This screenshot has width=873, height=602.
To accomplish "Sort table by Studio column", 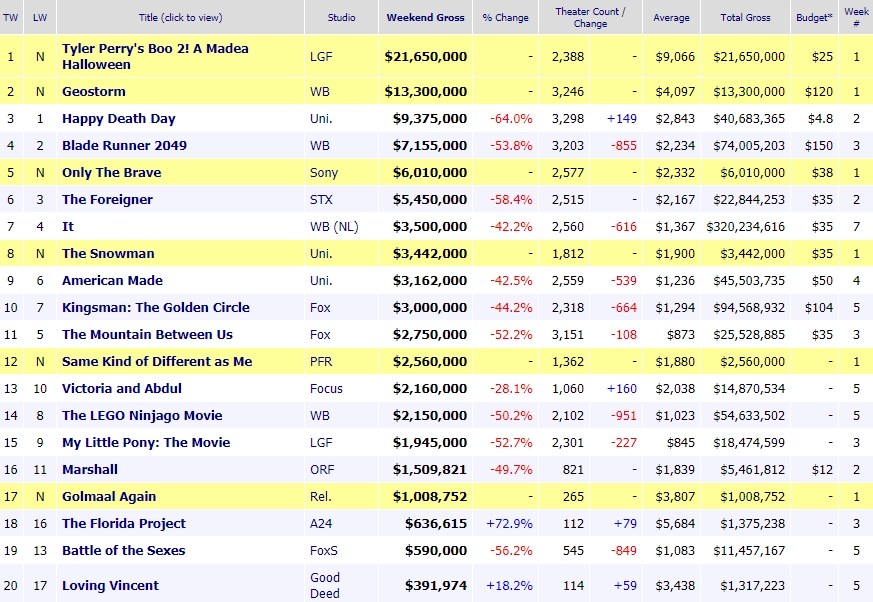I will [x=341, y=17].
